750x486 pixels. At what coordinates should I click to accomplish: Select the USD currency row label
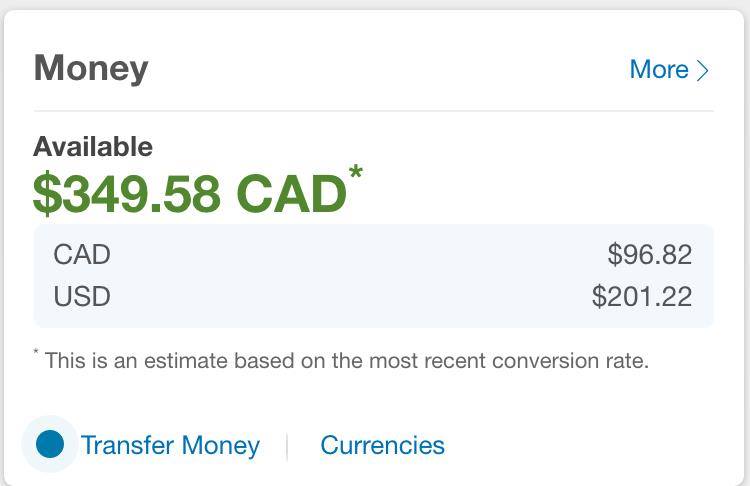tap(82, 296)
